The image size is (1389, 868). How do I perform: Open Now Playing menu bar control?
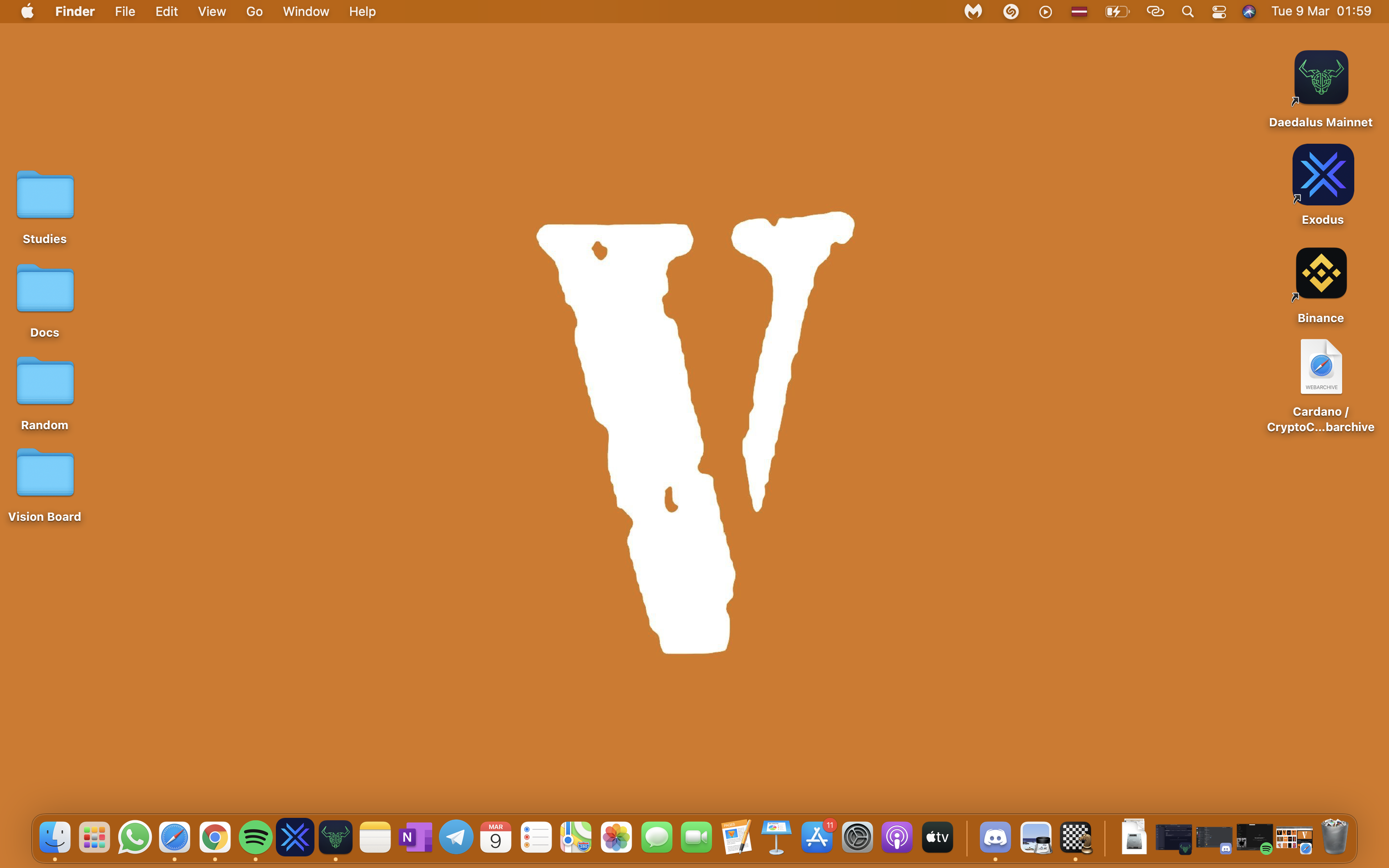point(1045,12)
